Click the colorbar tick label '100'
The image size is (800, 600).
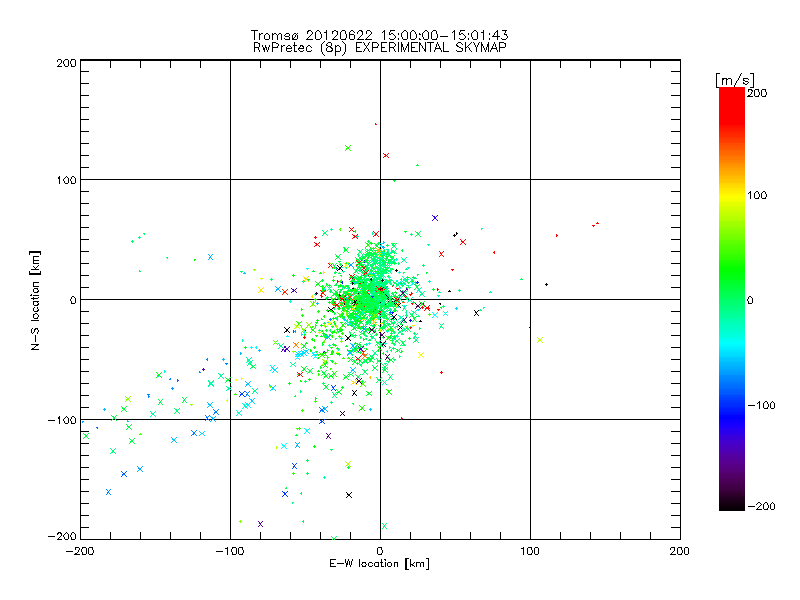[x=757, y=195]
